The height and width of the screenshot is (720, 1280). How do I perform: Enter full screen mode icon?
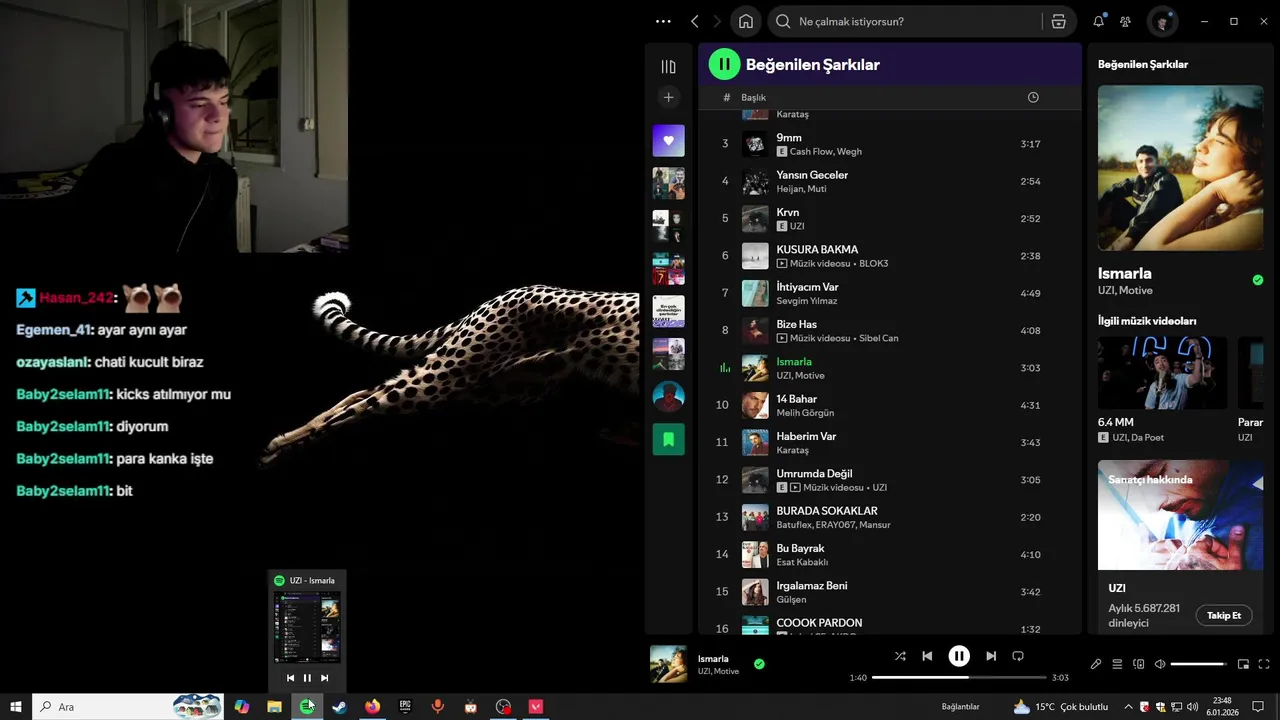1264,664
